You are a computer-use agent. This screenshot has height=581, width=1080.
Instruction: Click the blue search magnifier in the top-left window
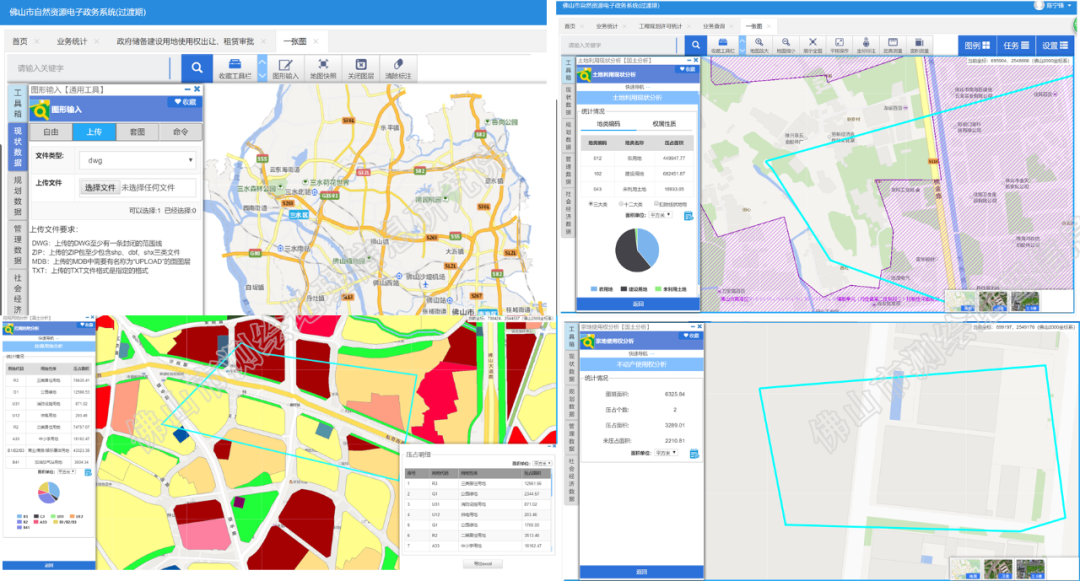point(197,67)
